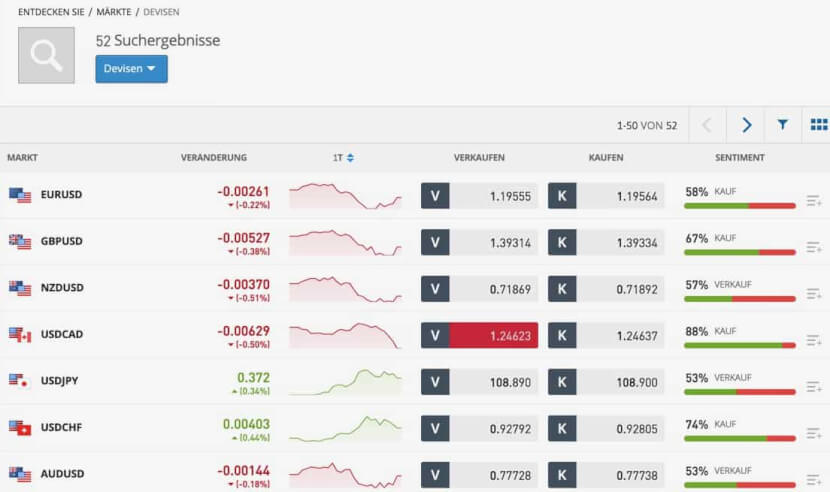Image resolution: width=830 pixels, height=492 pixels.
Task: Add USDCAD to watchlist icon
Action: point(814,341)
